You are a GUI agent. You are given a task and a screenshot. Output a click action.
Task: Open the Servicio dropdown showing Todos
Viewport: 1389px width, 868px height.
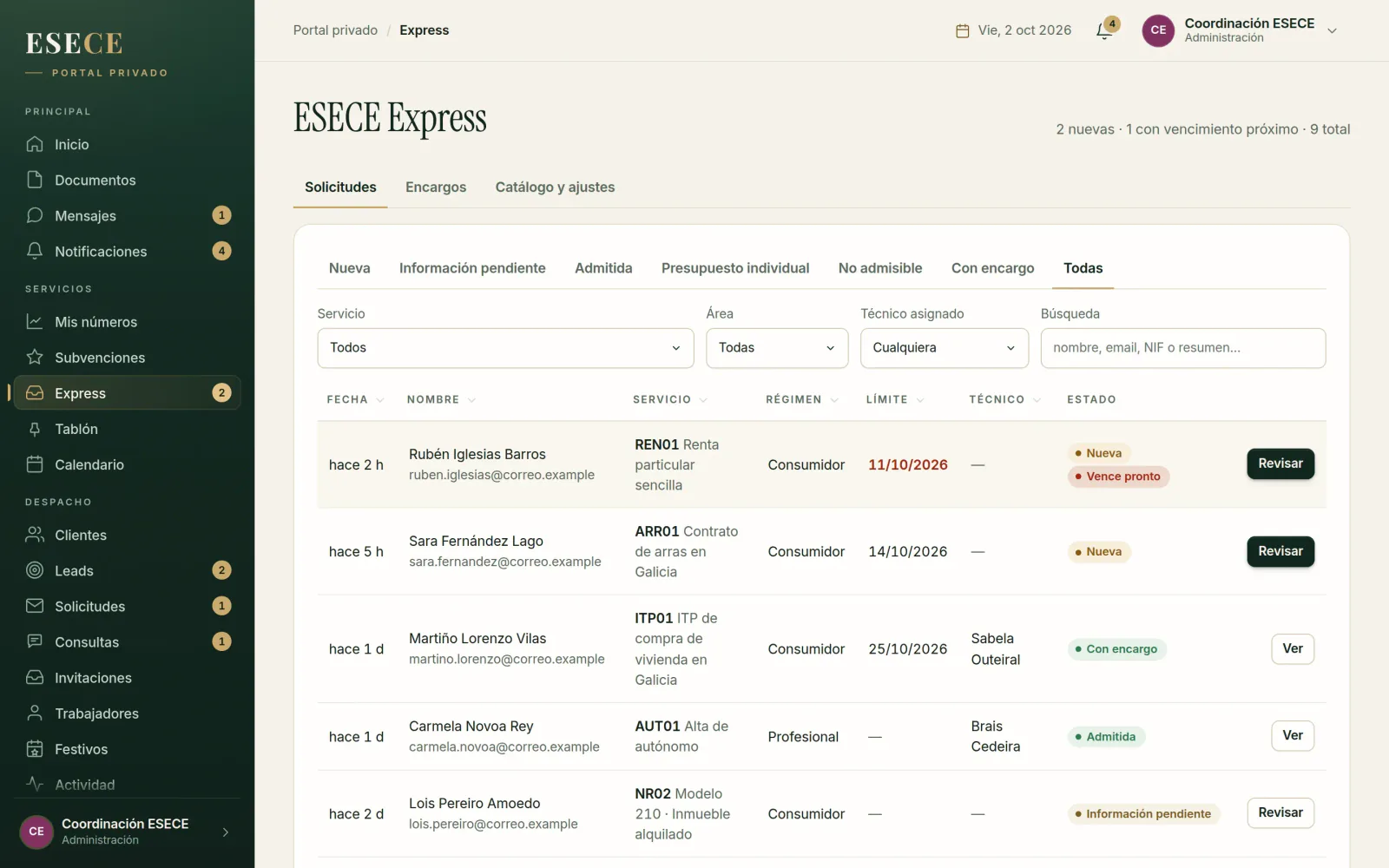505,348
